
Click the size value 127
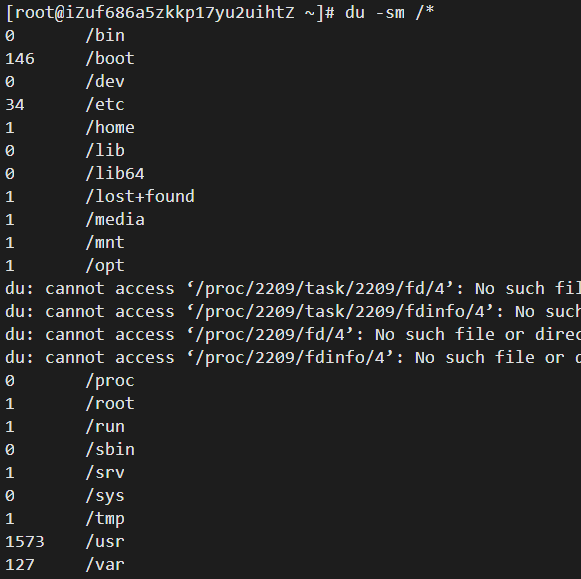[x=20, y=565]
